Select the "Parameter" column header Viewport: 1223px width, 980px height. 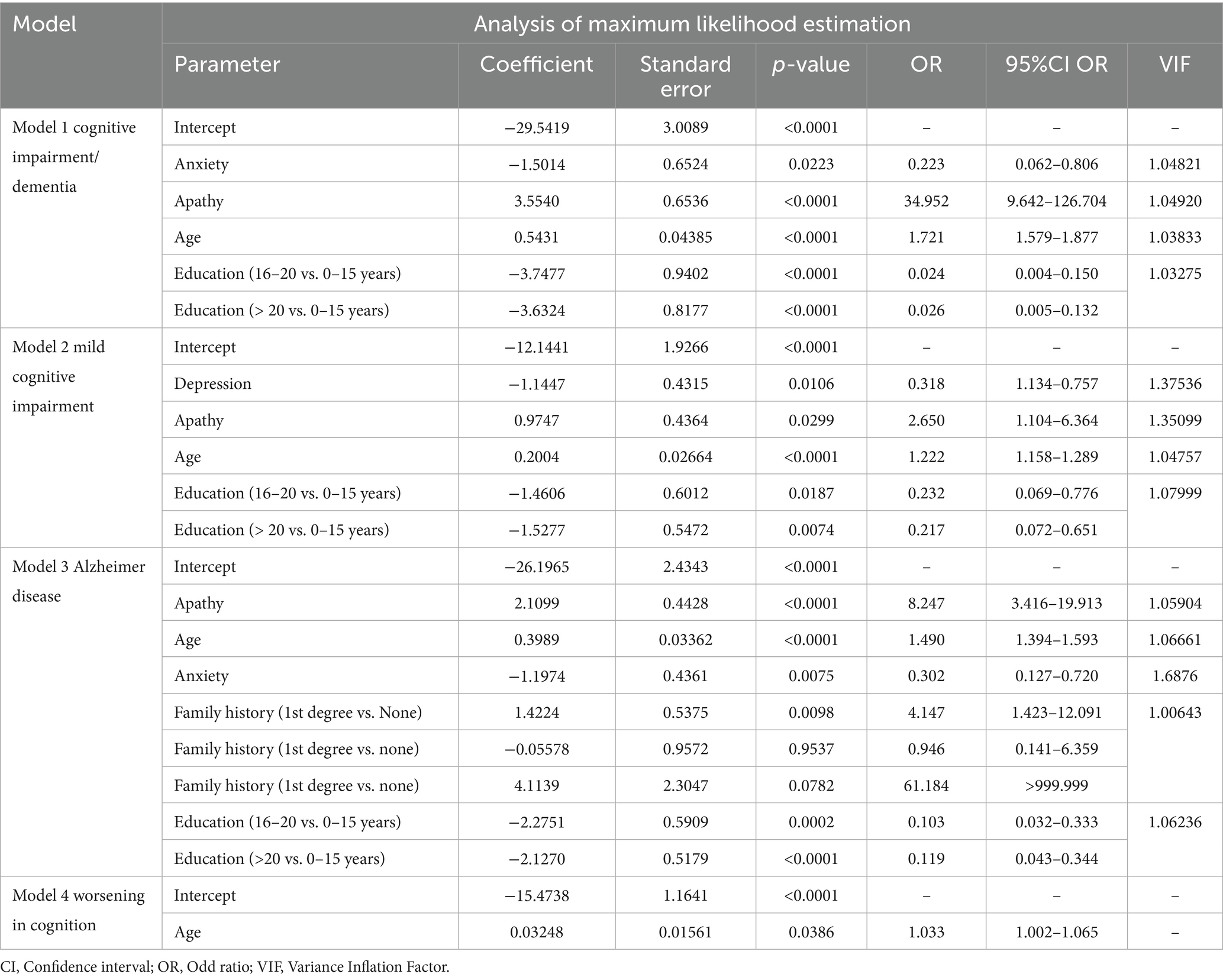227,65
